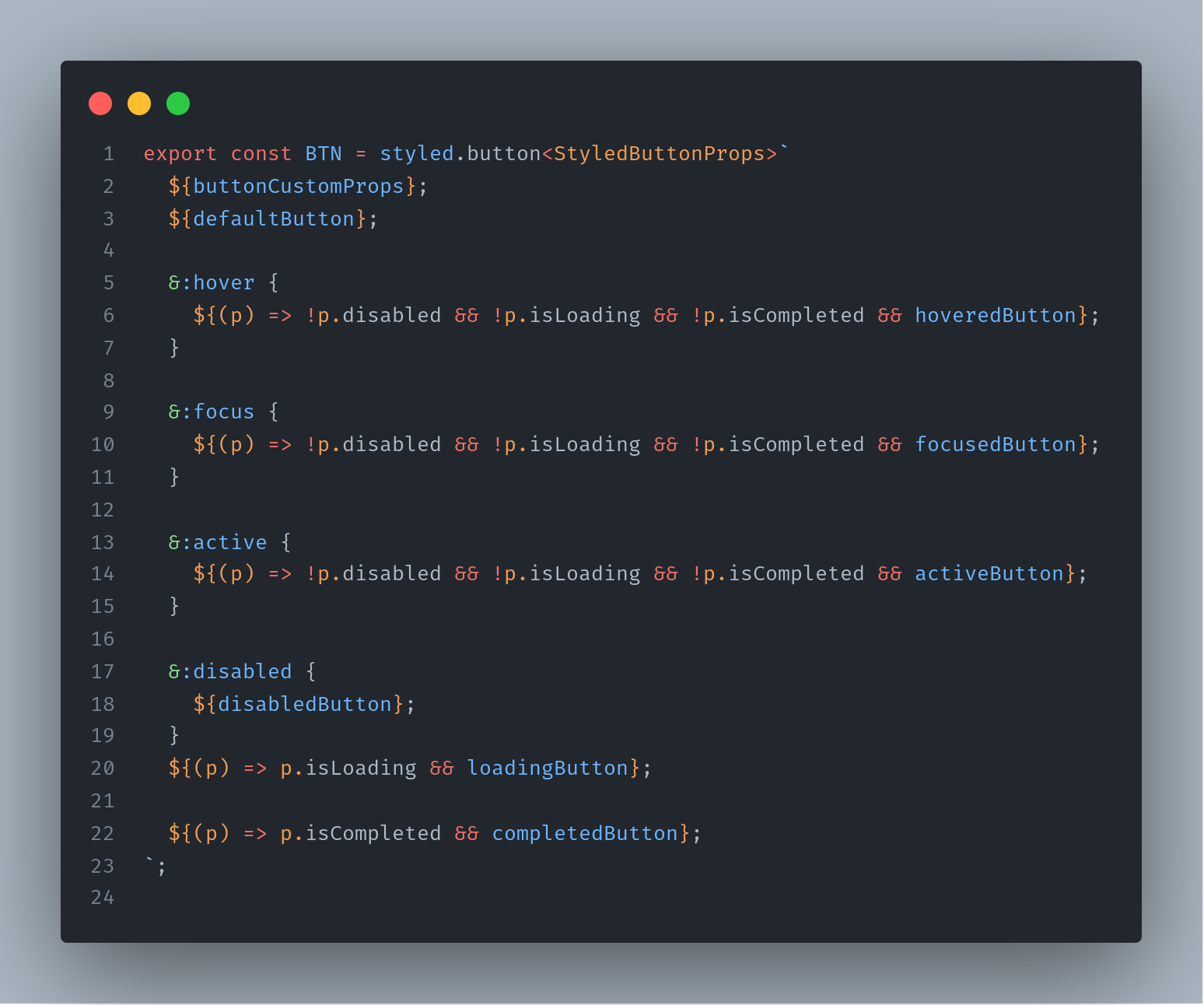Image resolution: width=1204 pixels, height=1005 pixels.
Task: Click line number 9
Action: [109, 412]
